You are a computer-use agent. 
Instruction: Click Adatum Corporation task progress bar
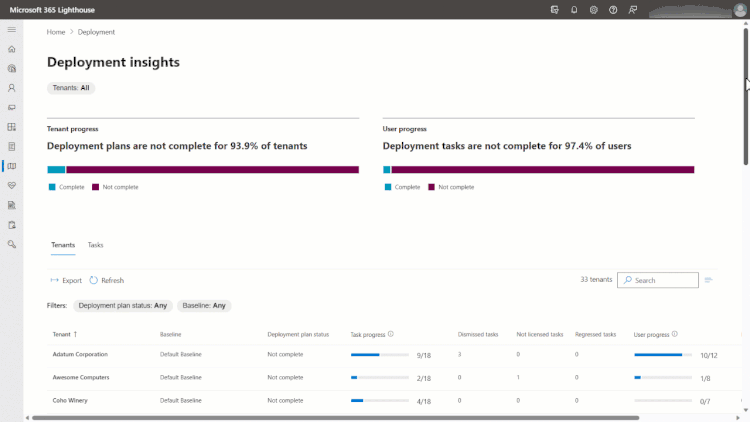tap(380, 355)
